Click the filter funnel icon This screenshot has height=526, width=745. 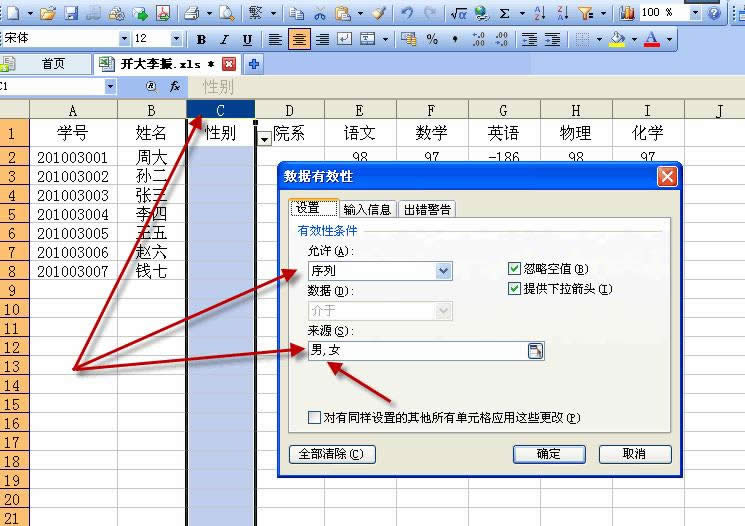(x=586, y=13)
